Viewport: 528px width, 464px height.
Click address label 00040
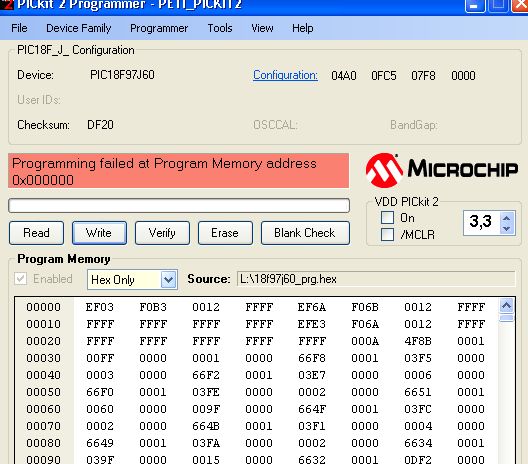click(43, 375)
